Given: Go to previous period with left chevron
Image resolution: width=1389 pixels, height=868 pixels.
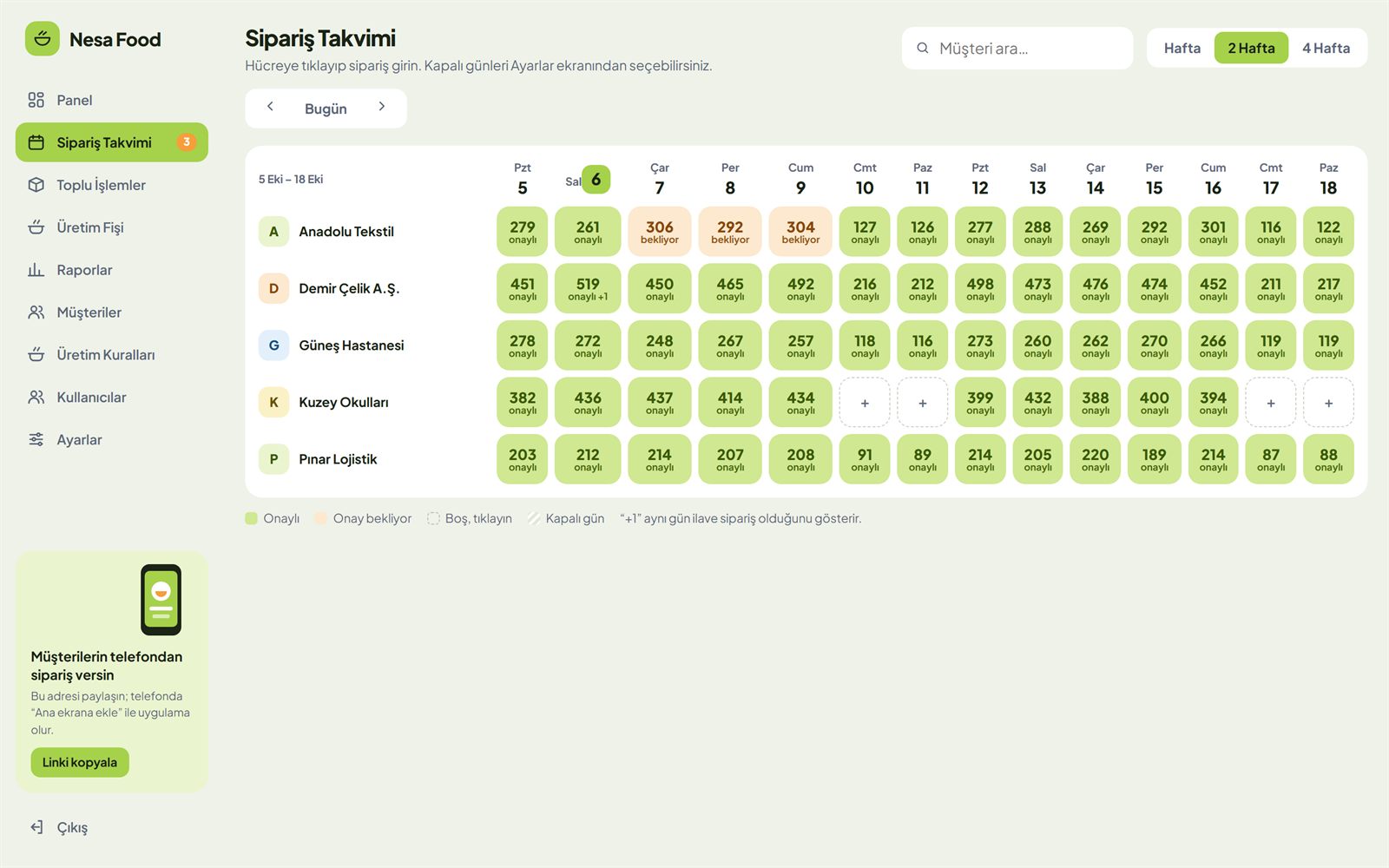Looking at the screenshot, I should pos(270,107).
